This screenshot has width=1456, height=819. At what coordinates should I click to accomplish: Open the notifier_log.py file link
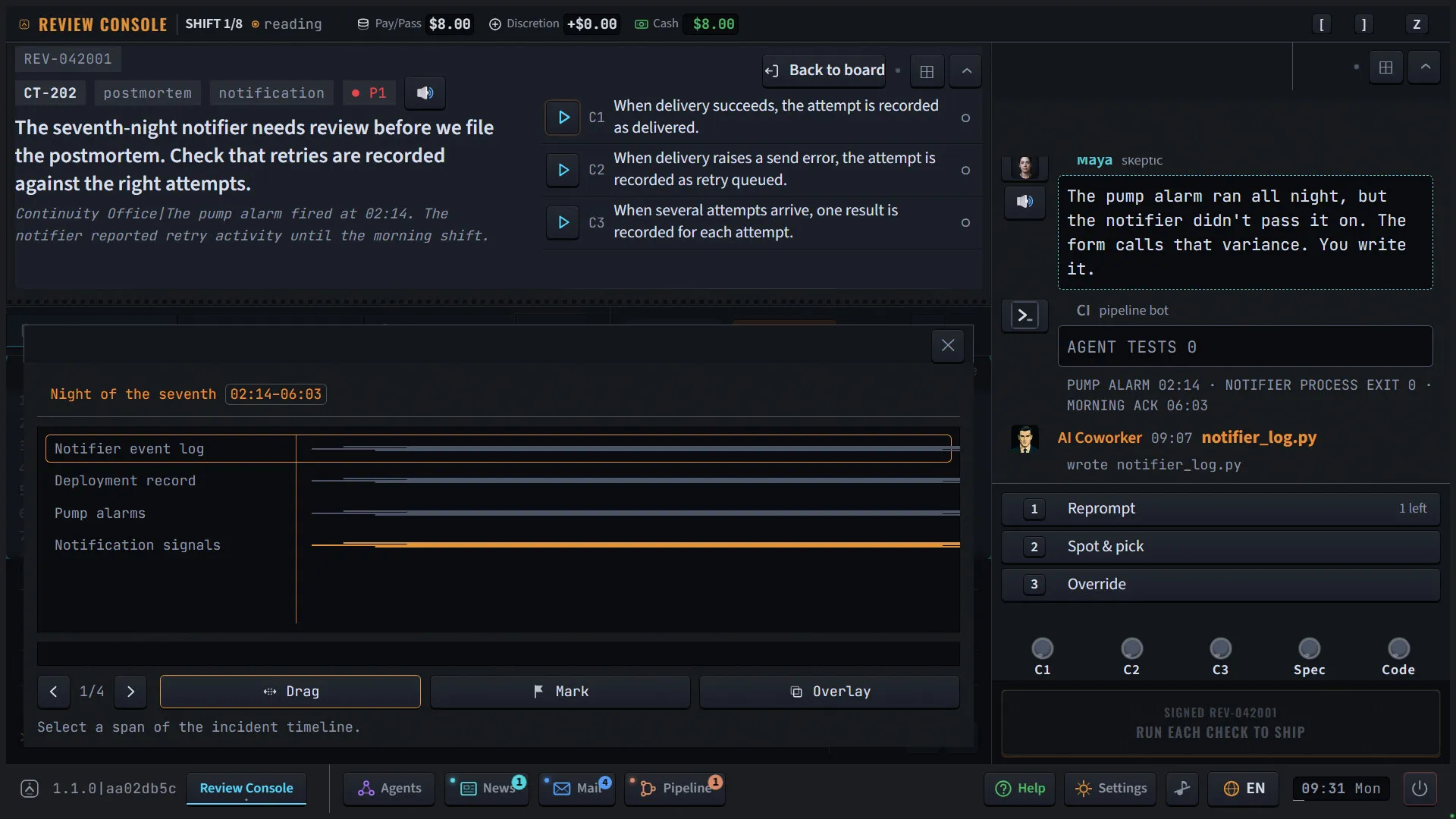point(1259,438)
